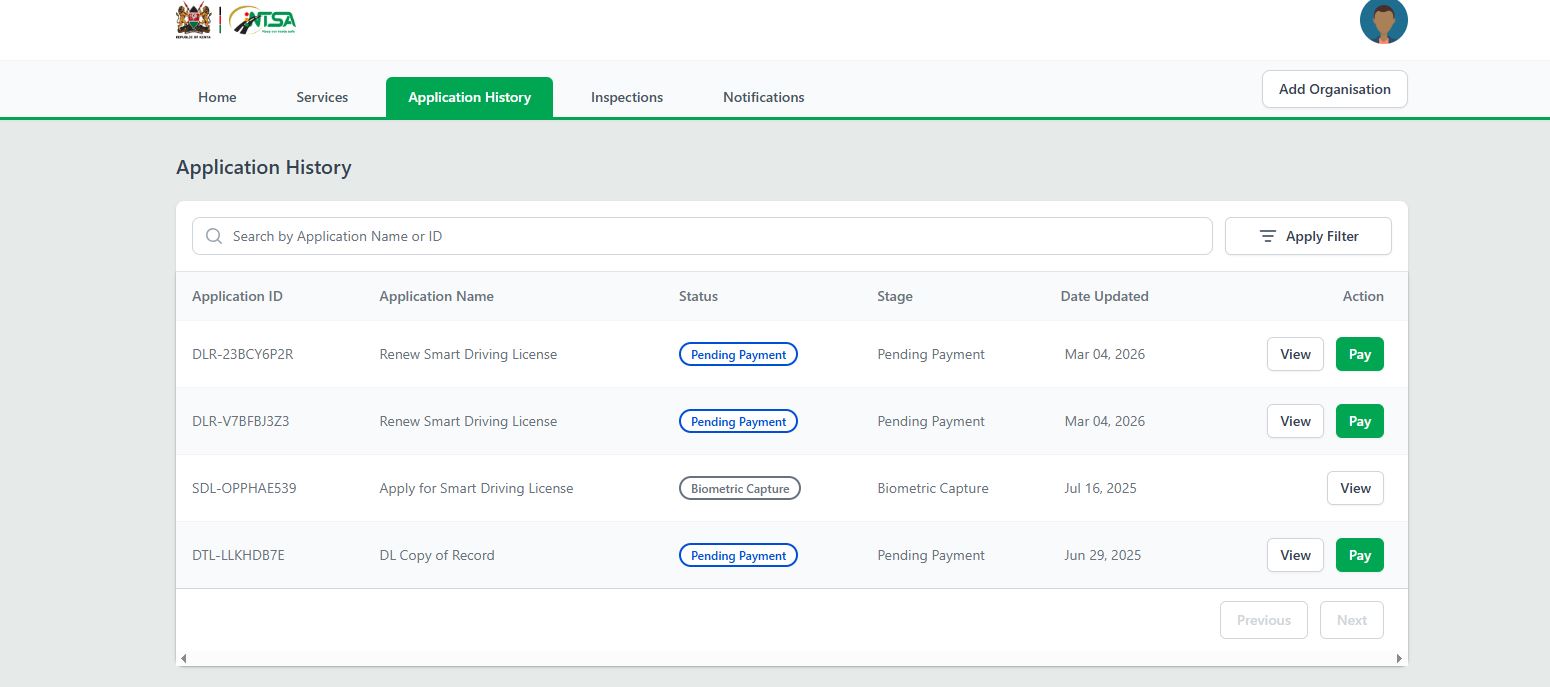Go to the Home tab

[217, 97]
